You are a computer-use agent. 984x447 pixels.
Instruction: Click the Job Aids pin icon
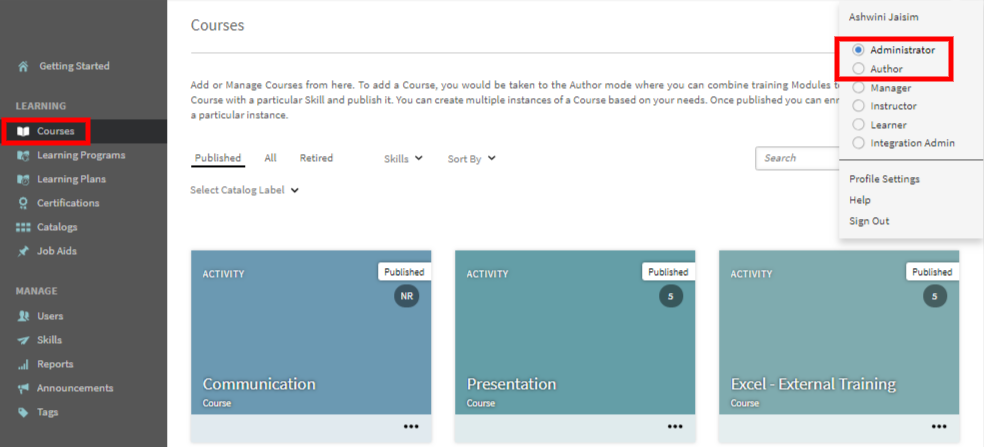coord(23,251)
